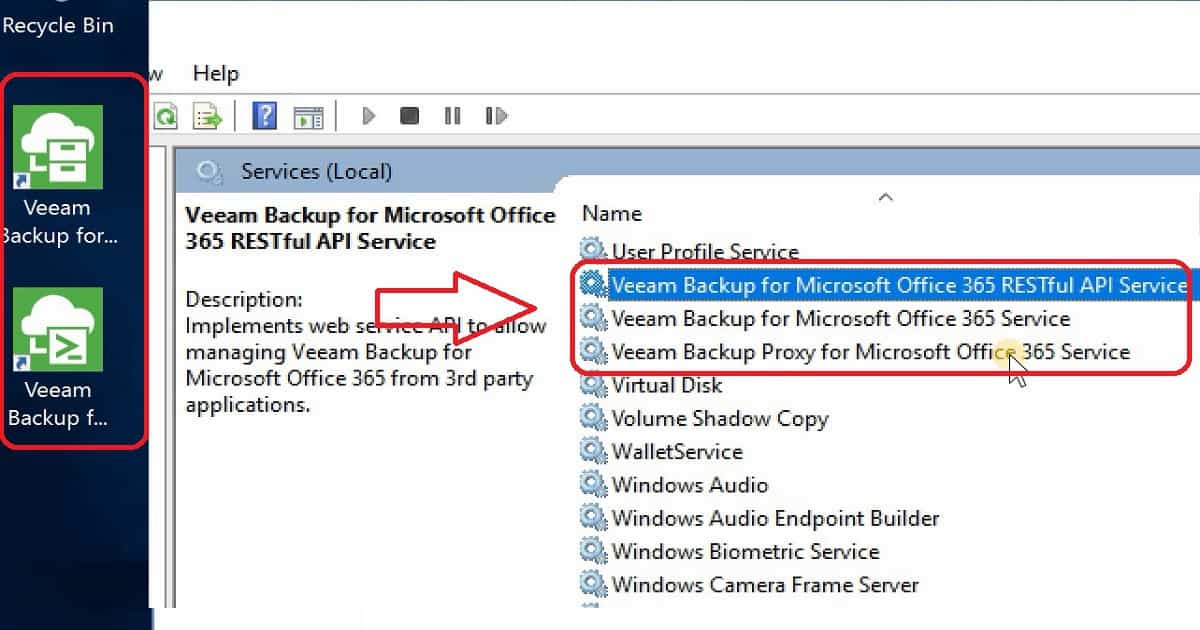Screen dimensions: 1200x630
Task: Pause the selected service with Pause icon
Action: pyautogui.click(x=452, y=116)
